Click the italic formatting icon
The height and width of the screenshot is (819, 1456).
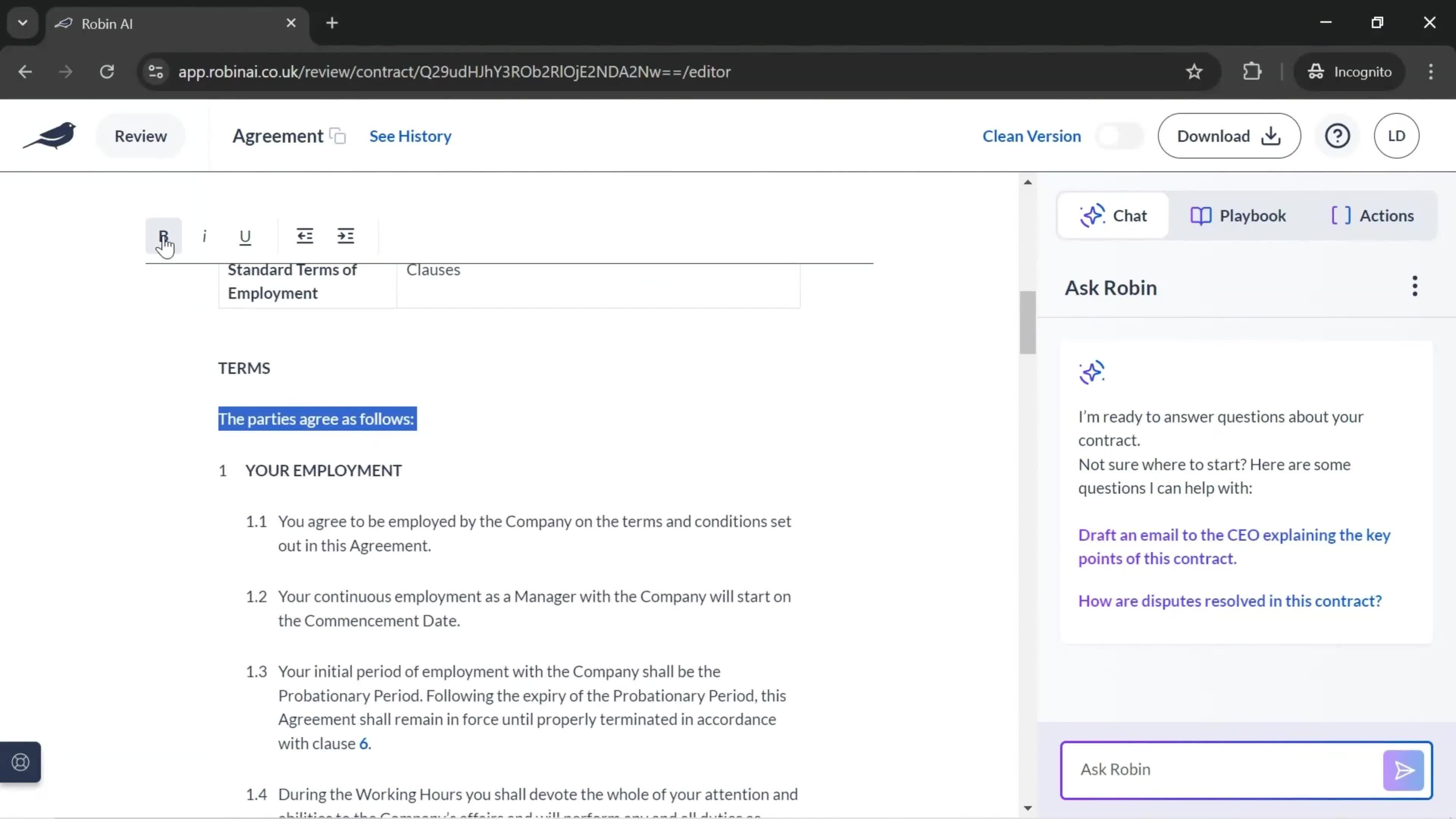pos(204,236)
